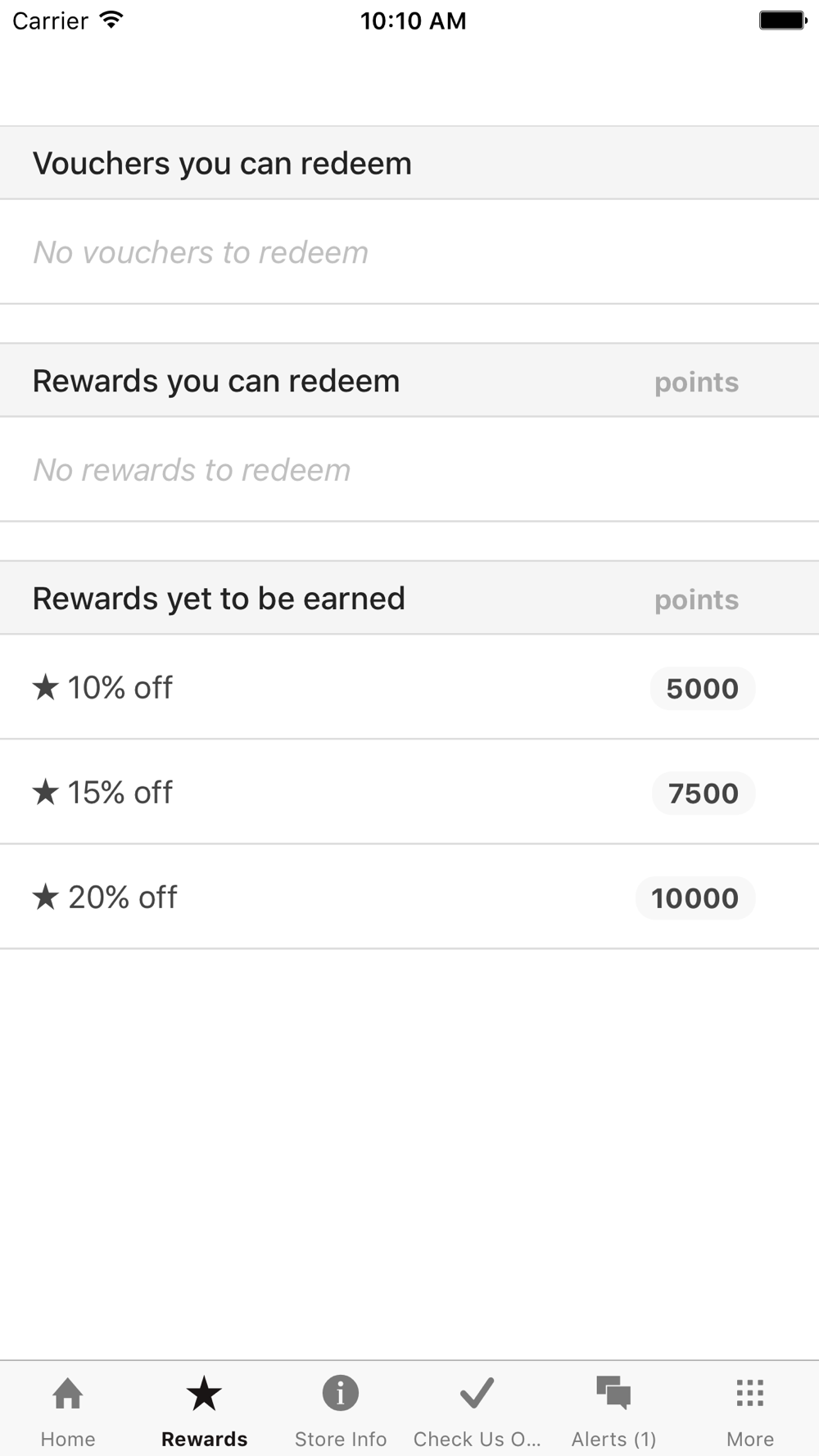
Task: Tap the 5000 points badge
Action: point(703,688)
